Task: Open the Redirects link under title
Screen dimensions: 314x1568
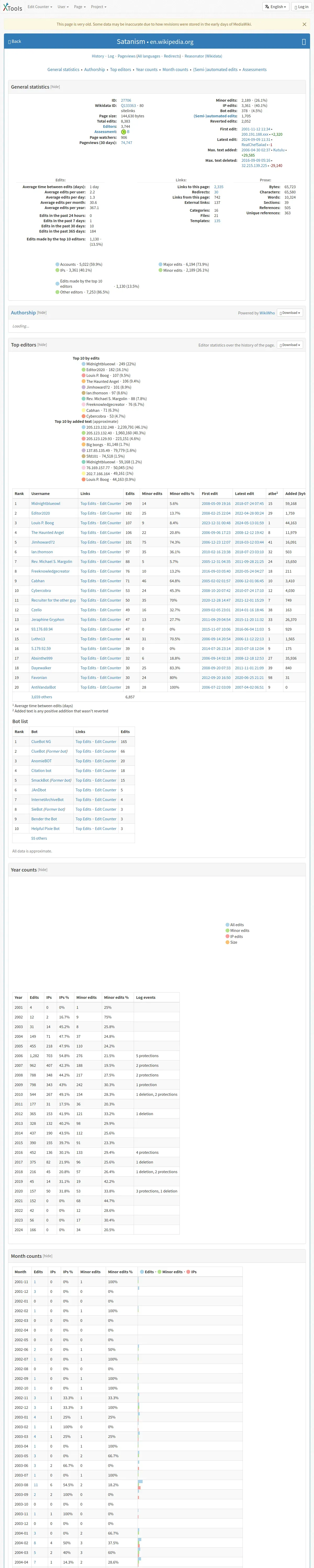Action: click(172, 56)
